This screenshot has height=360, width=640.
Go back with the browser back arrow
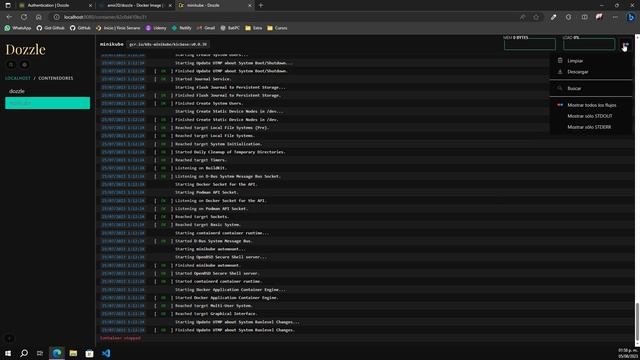click(9, 17)
